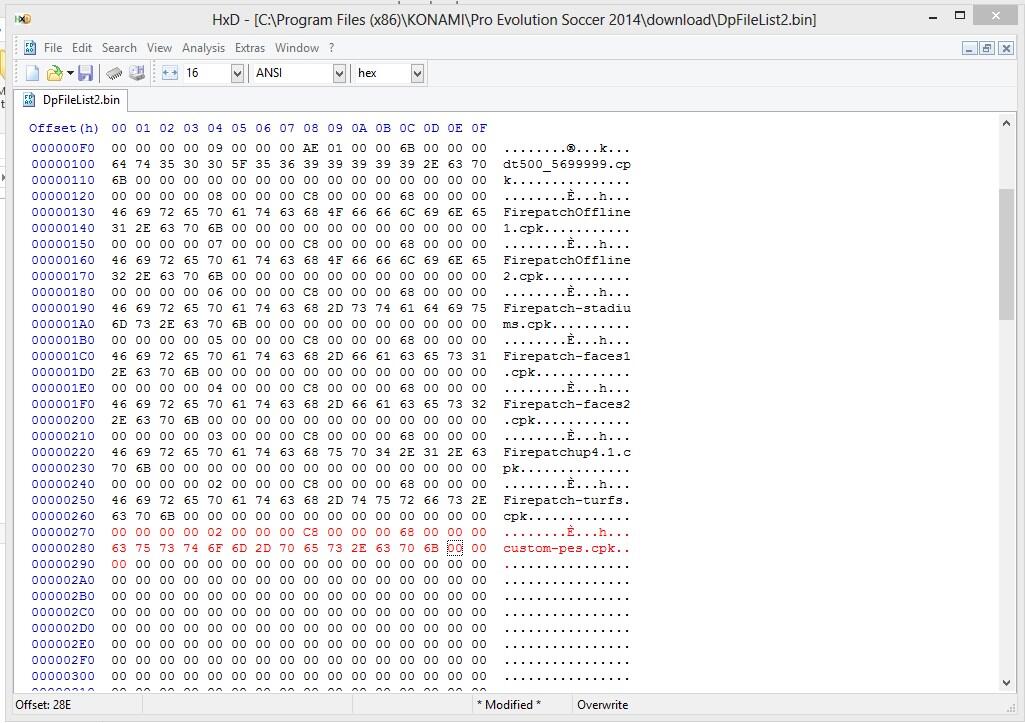
Task: Close the inner document window
Action: click(x=1006, y=48)
